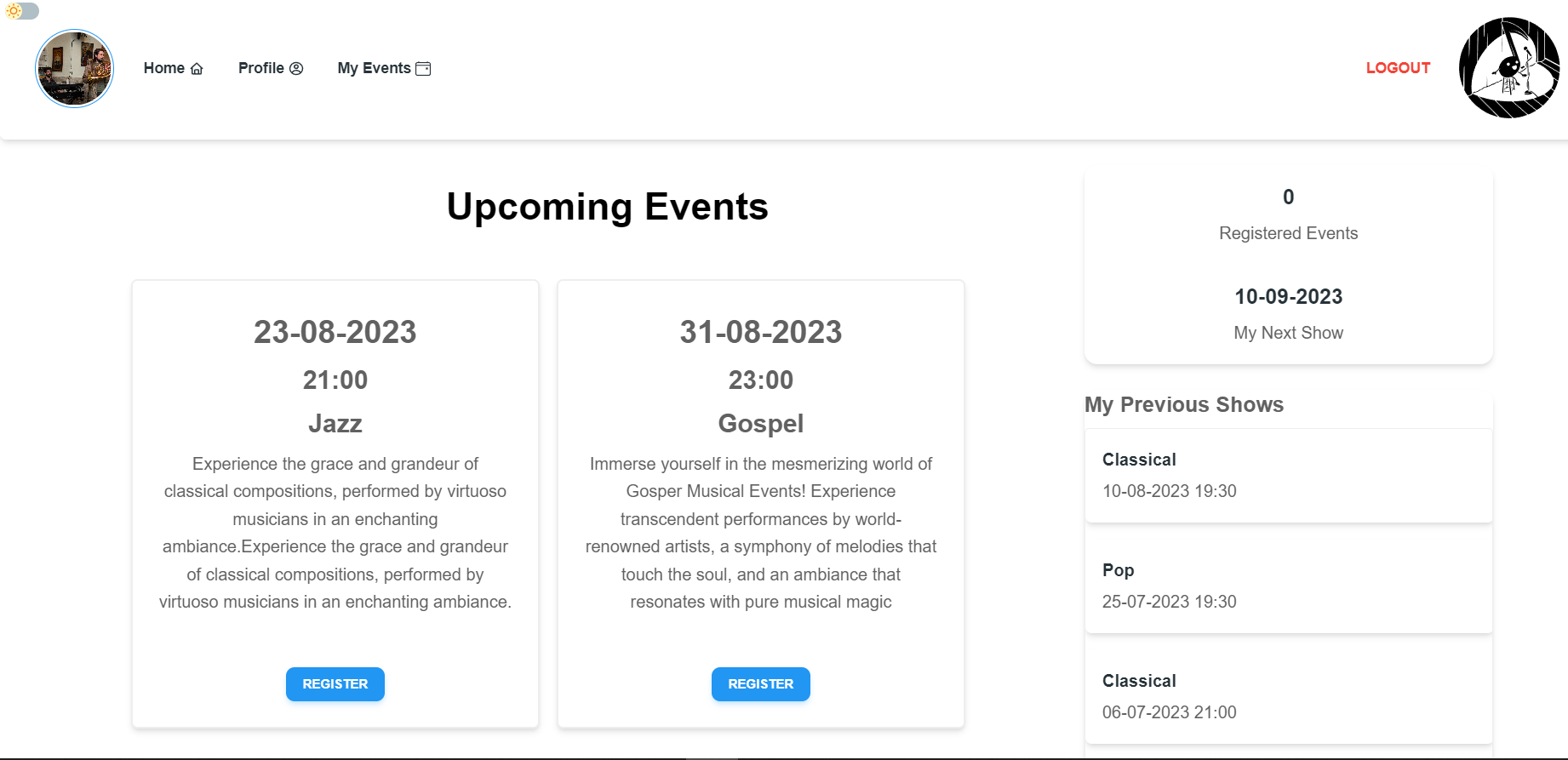Click the person icon next to Profile
Viewport: 1568px width, 760px height.
[x=296, y=68]
